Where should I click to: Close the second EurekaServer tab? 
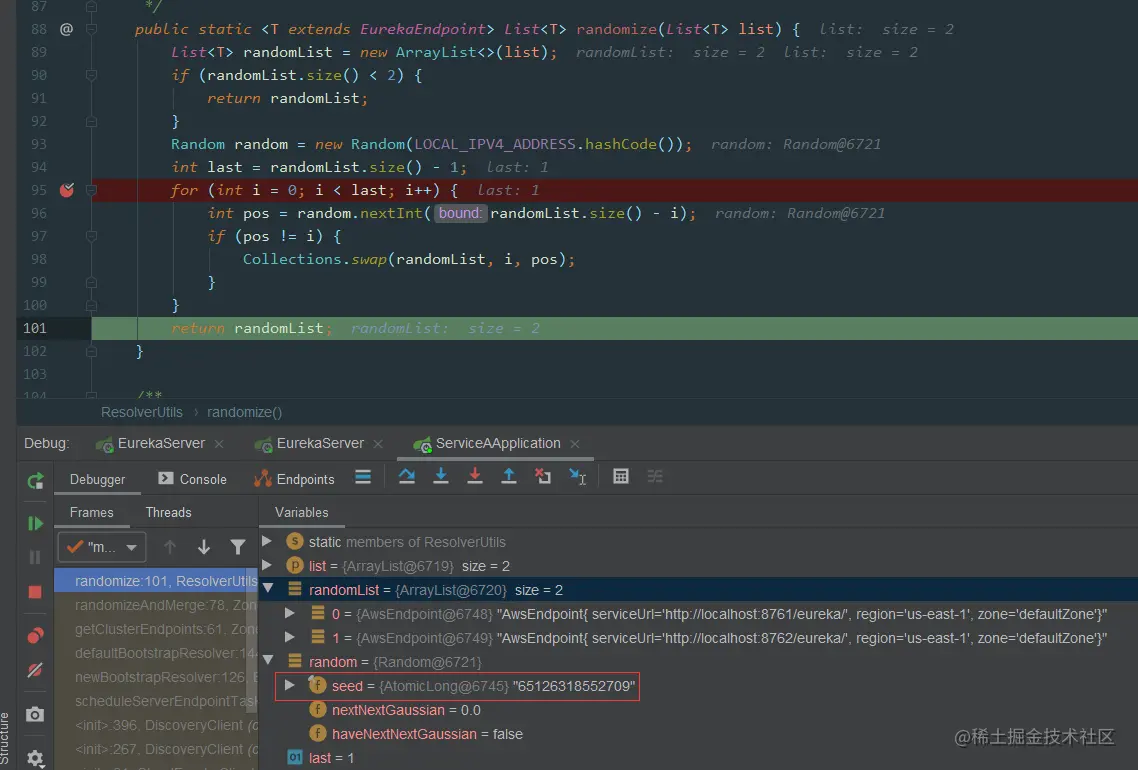coord(378,443)
